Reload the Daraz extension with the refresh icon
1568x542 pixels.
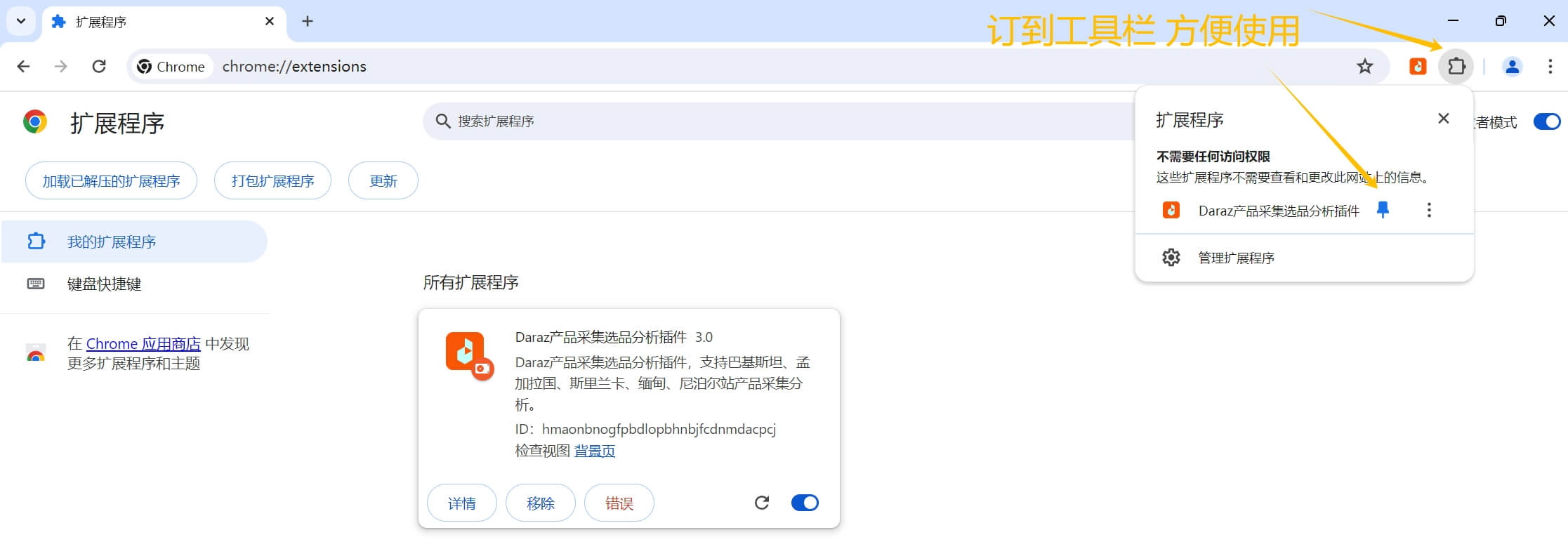(x=762, y=503)
